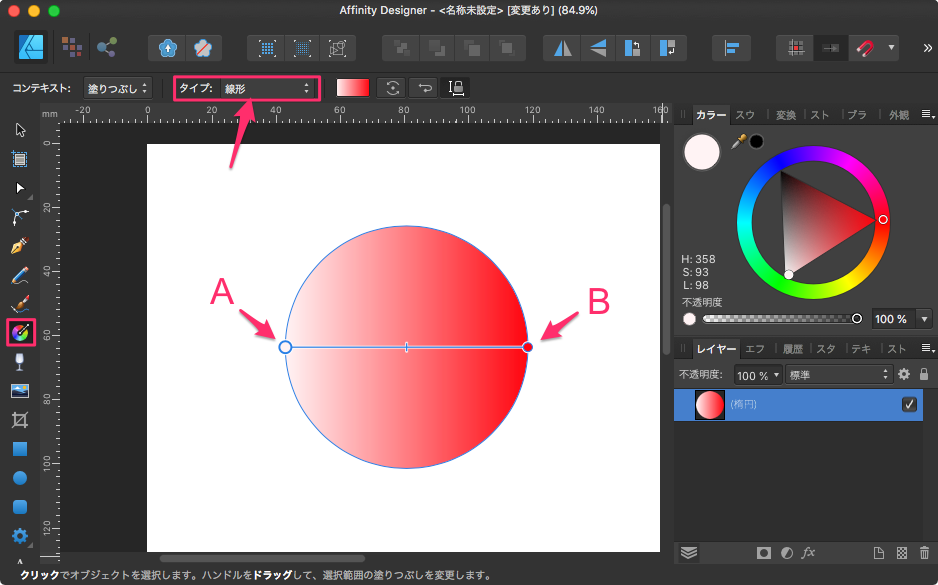Click the eyedropper color picker icon
Image resolution: width=938 pixels, height=585 pixels.
[739, 142]
